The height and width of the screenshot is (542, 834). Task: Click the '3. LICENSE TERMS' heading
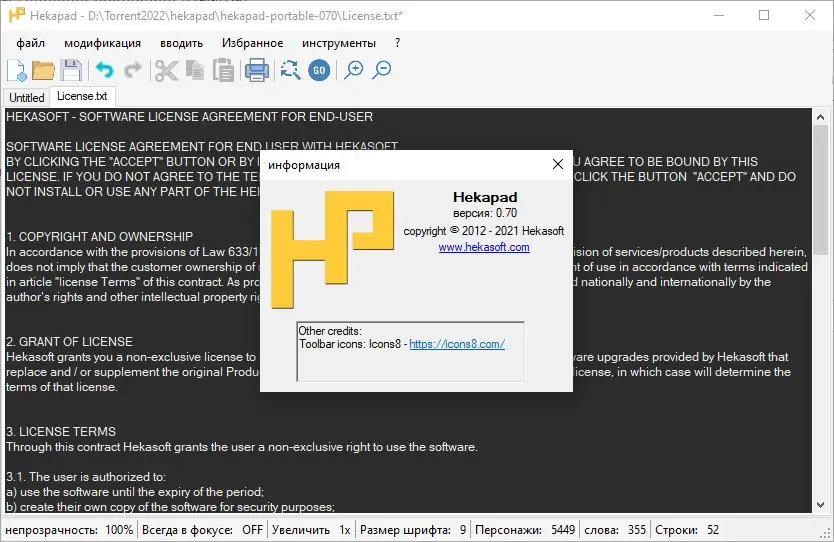click(61, 432)
